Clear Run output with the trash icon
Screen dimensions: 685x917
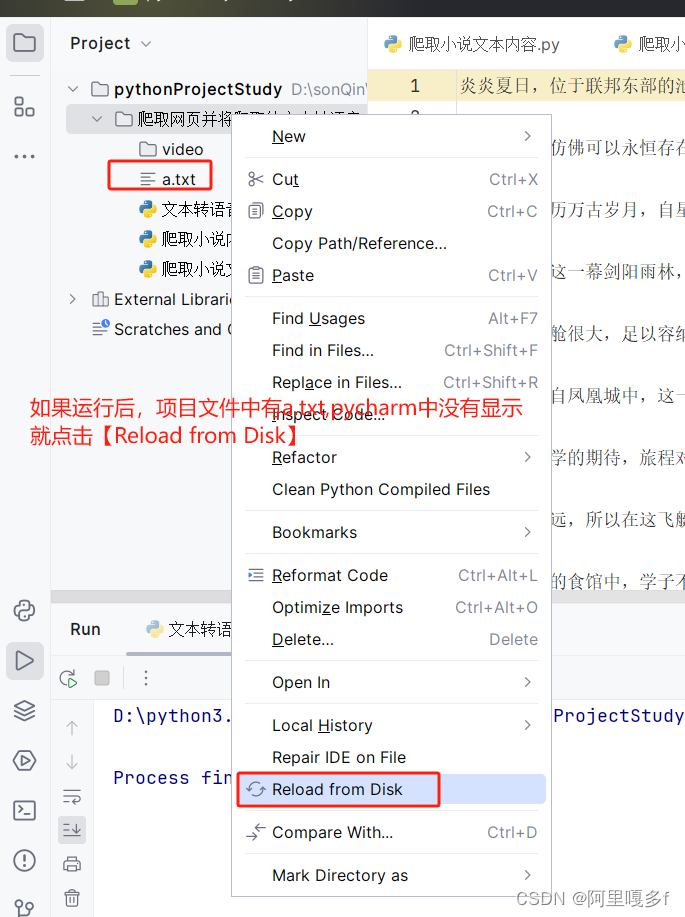[72, 898]
